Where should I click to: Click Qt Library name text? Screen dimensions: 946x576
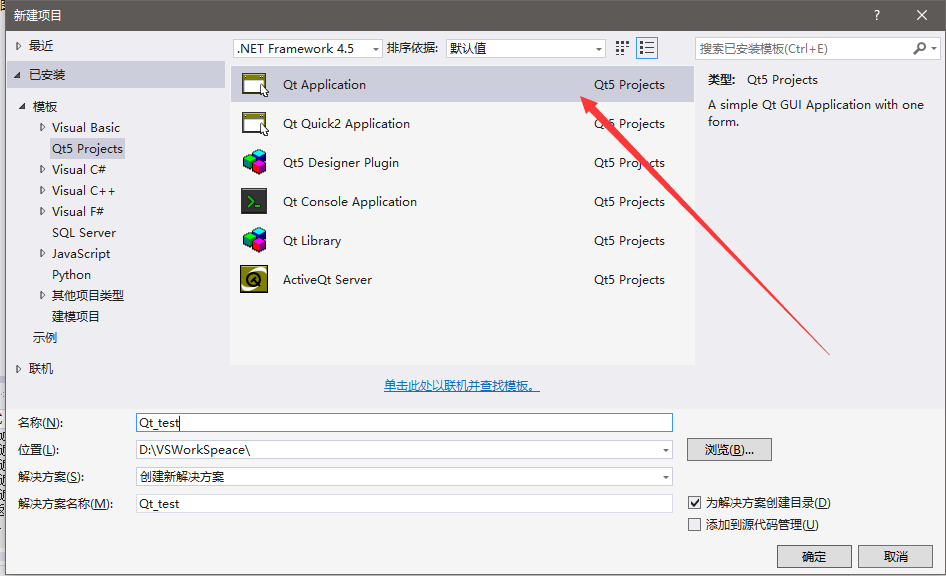(x=312, y=241)
